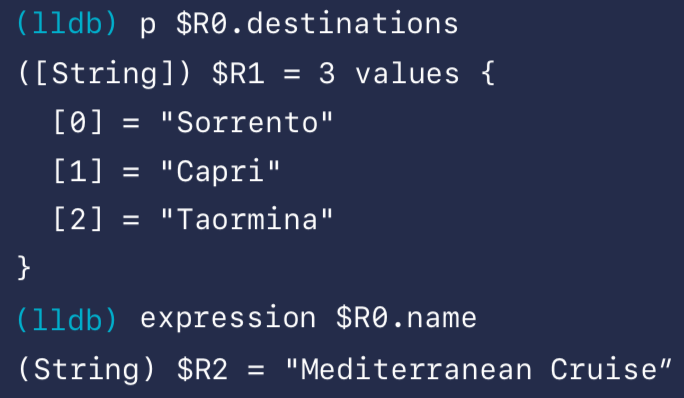684x398 pixels.
Task: Click the 'expression' command word
Action: (228, 320)
